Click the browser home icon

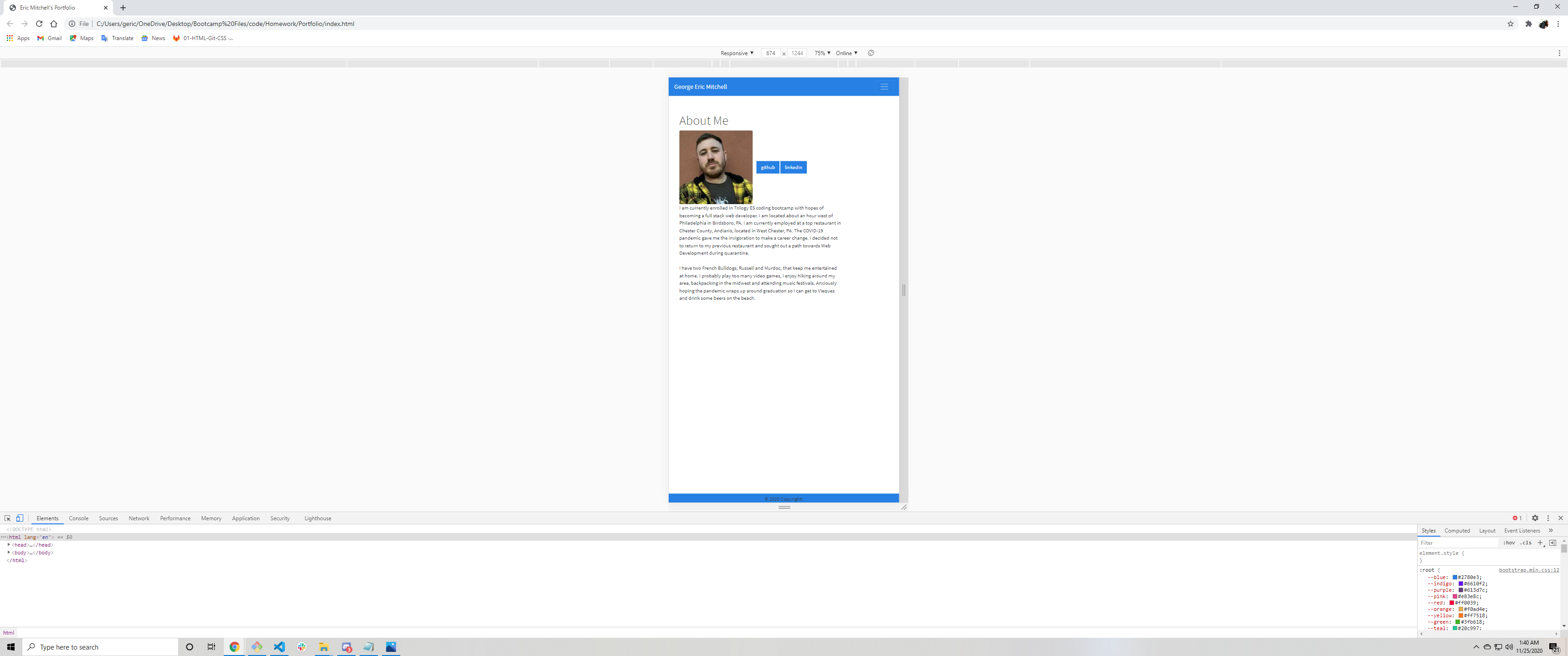pyautogui.click(x=54, y=24)
